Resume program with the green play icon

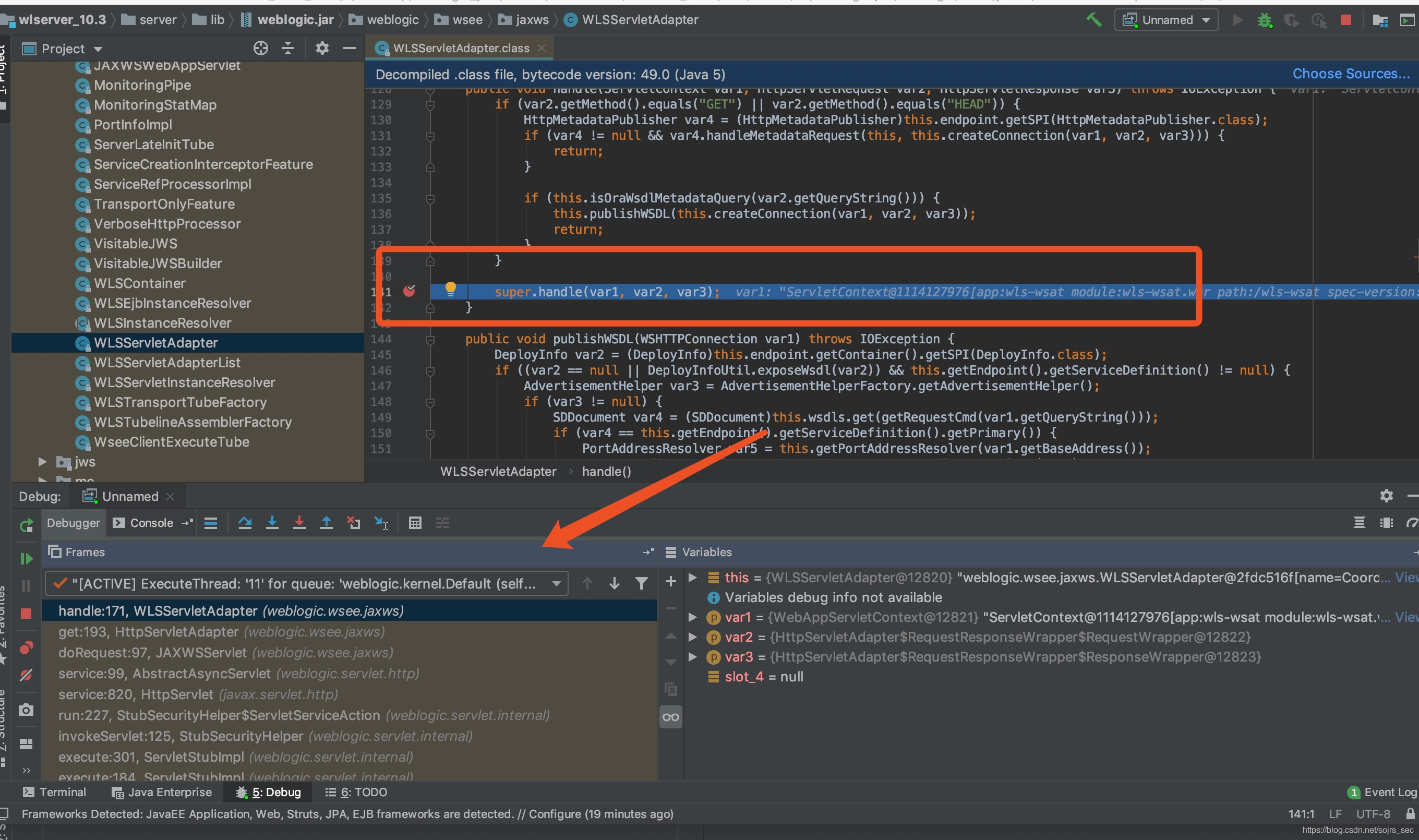pyautogui.click(x=26, y=559)
